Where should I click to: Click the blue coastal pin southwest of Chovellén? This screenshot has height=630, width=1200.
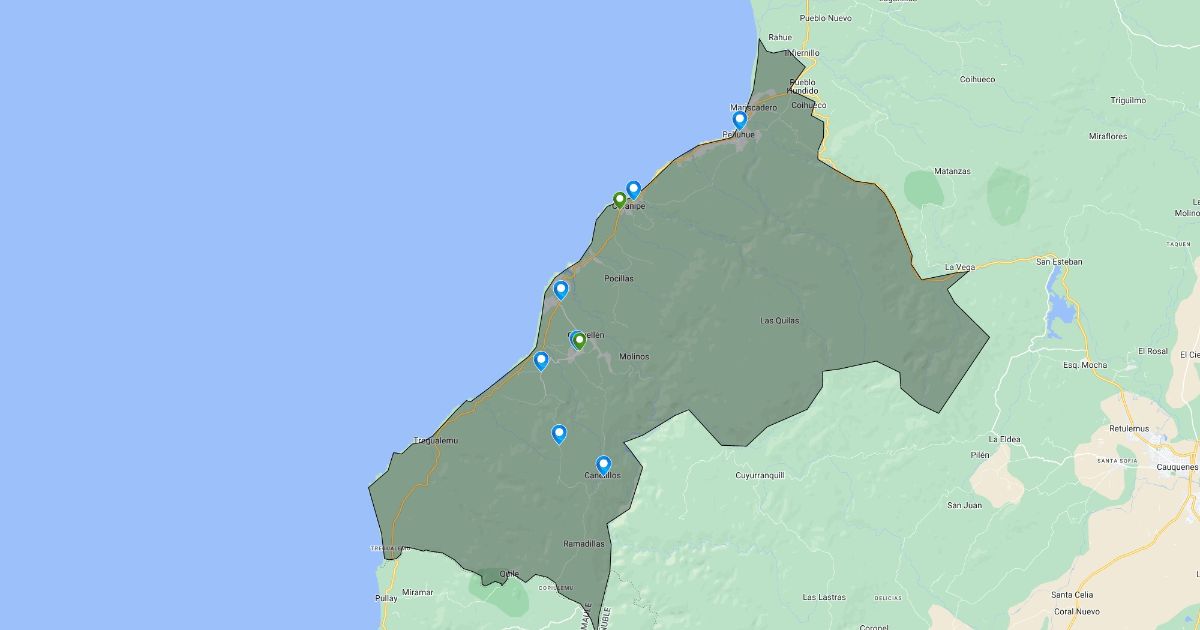tap(541, 360)
